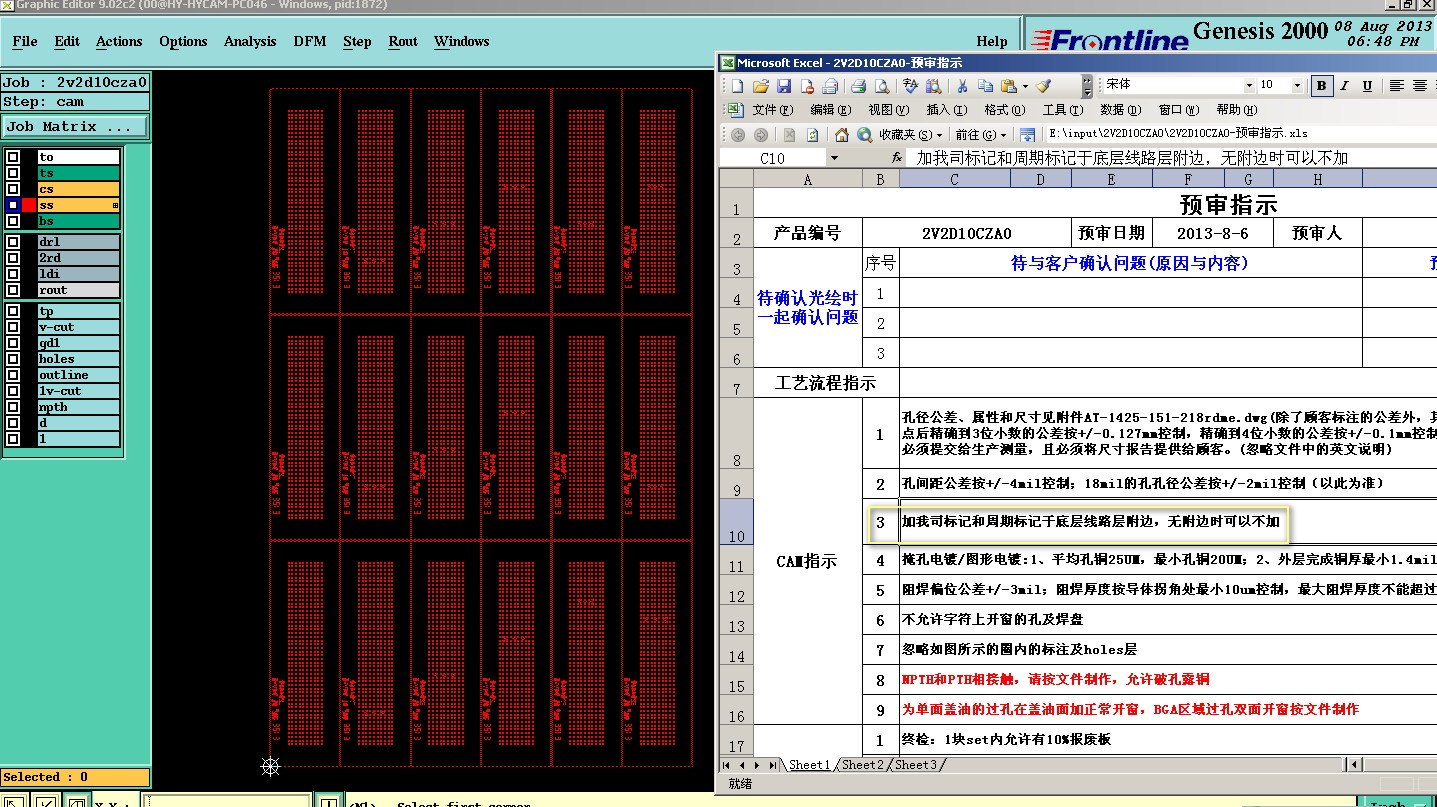Toggle Bold formatting in Excel

tap(1322, 86)
